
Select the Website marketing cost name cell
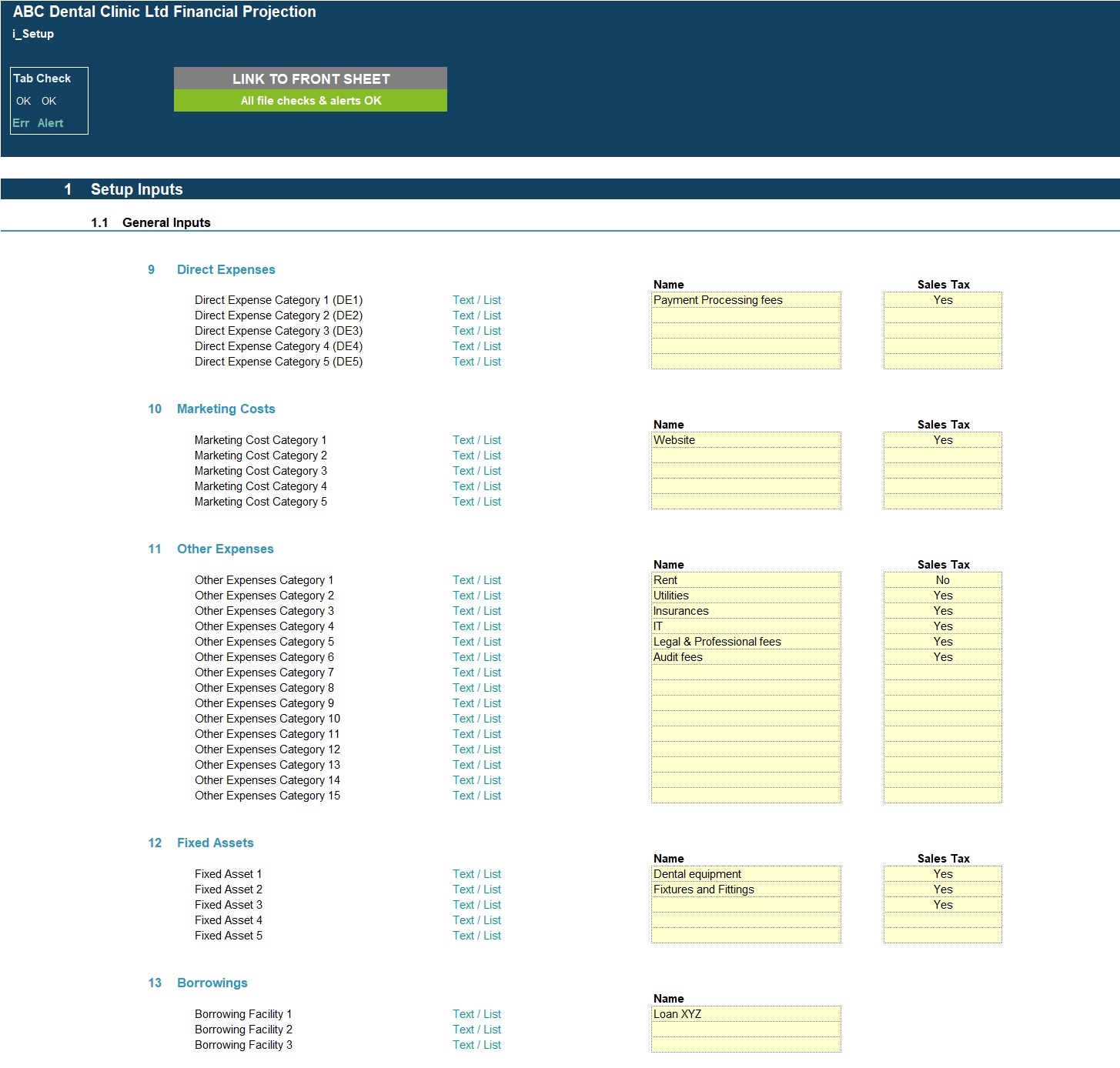coord(746,440)
